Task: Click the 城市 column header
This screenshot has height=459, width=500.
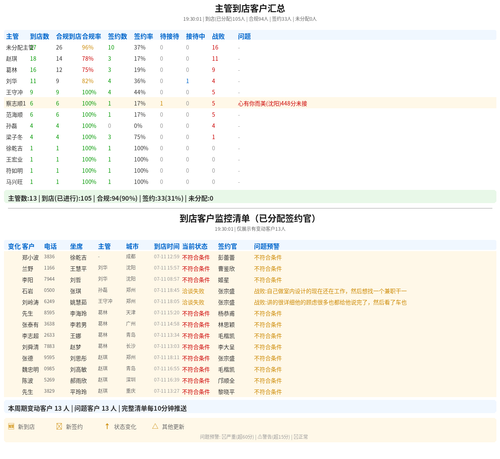Action: click(132, 246)
